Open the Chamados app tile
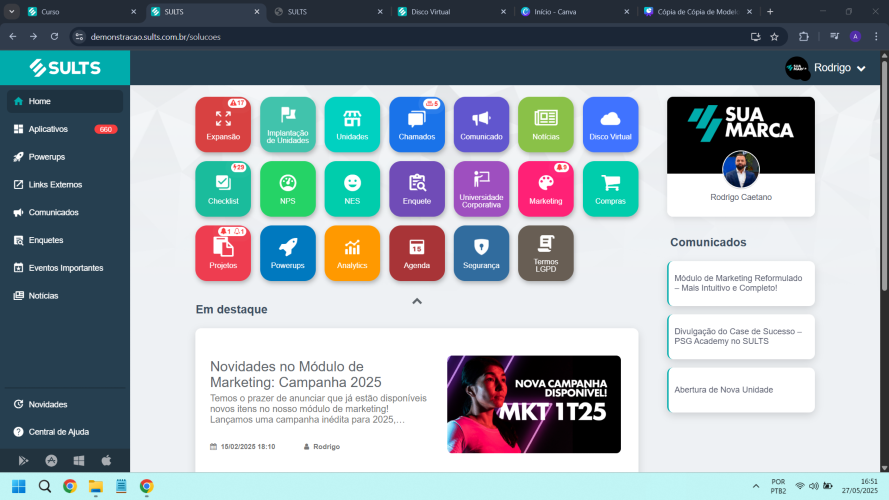The width and height of the screenshot is (889, 500). click(417, 124)
